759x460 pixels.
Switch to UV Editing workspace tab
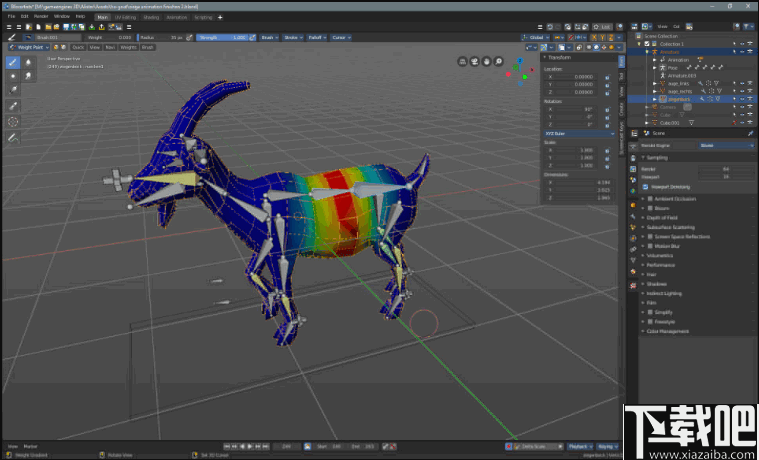point(125,17)
